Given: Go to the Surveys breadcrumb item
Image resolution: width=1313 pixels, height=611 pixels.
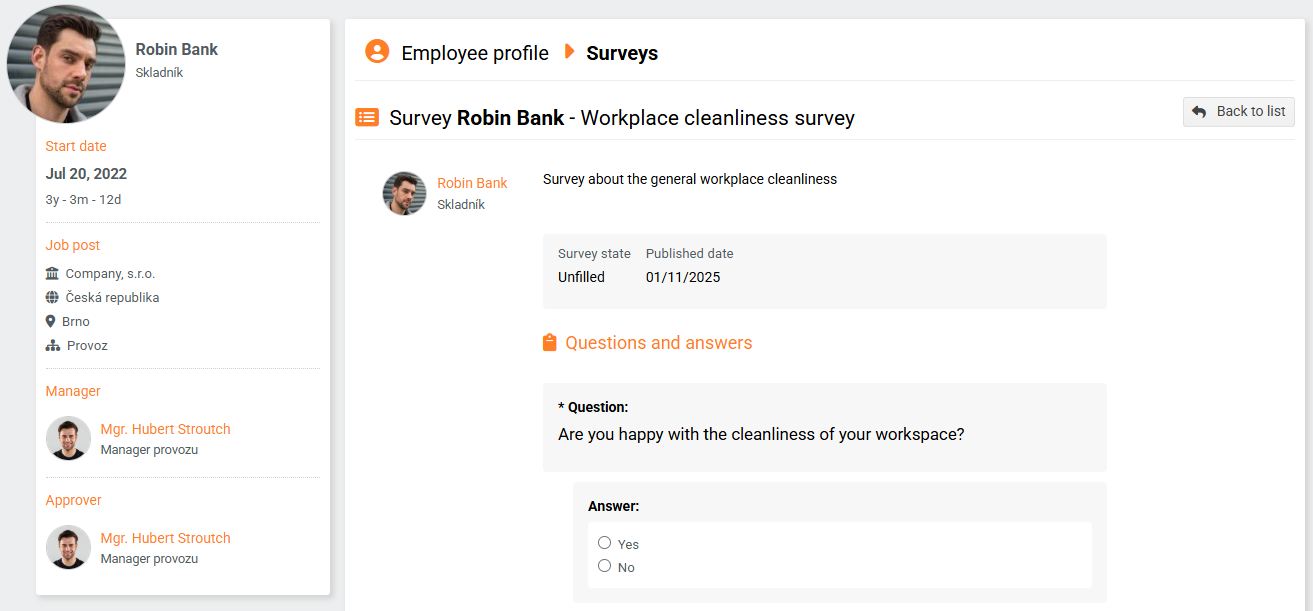Looking at the screenshot, I should click(x=622, y=53).
